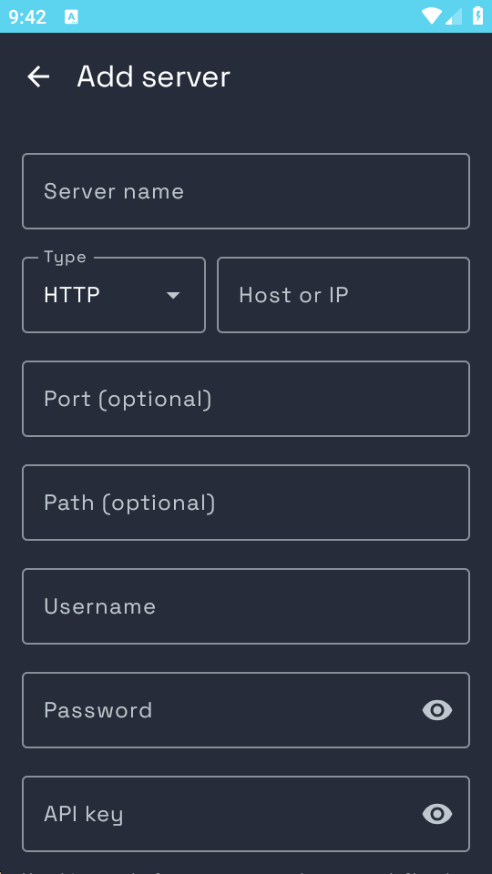Go back using the arrow icon

click(38, 76)
